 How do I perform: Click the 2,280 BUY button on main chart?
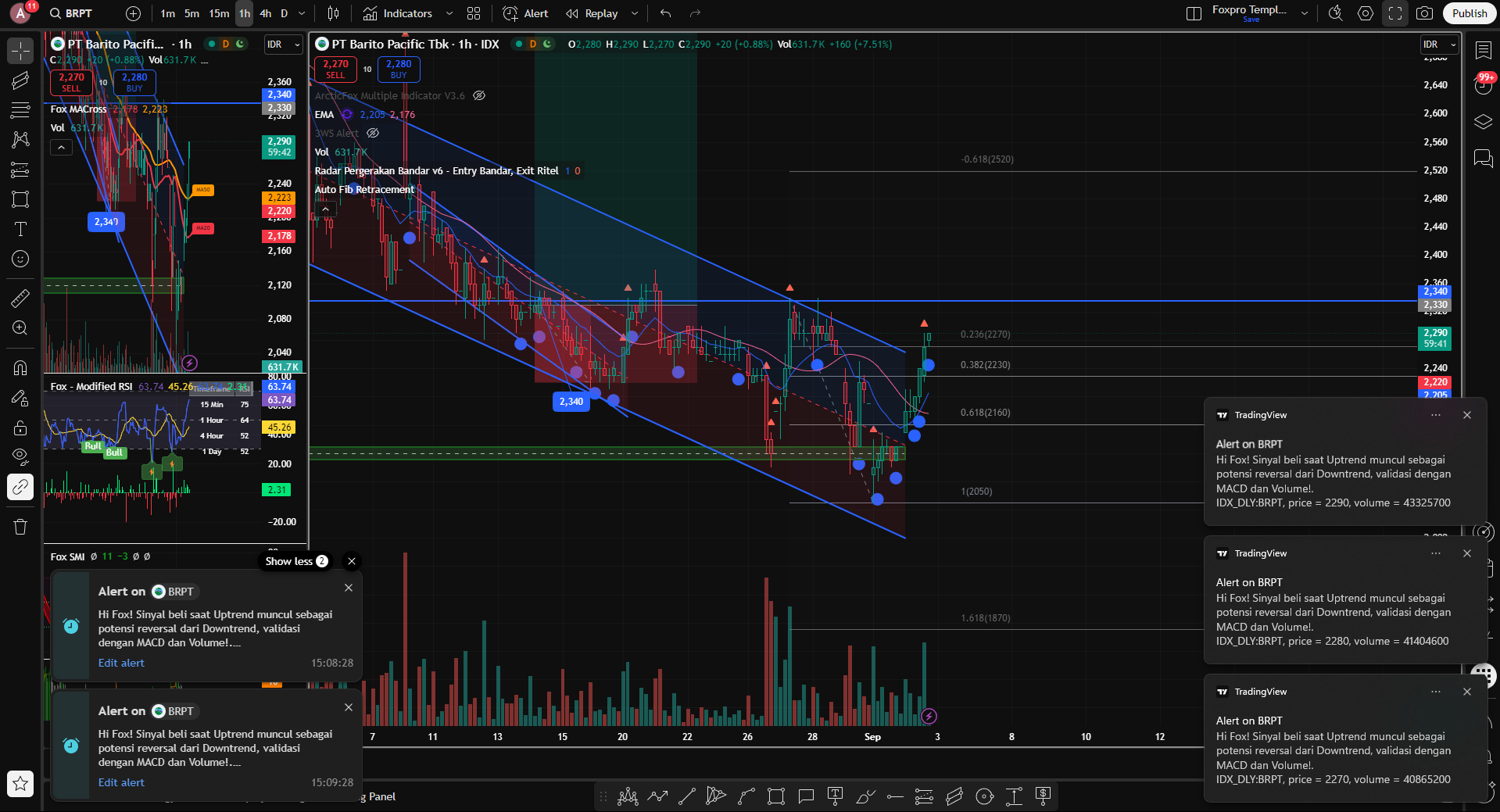point(399,70)
